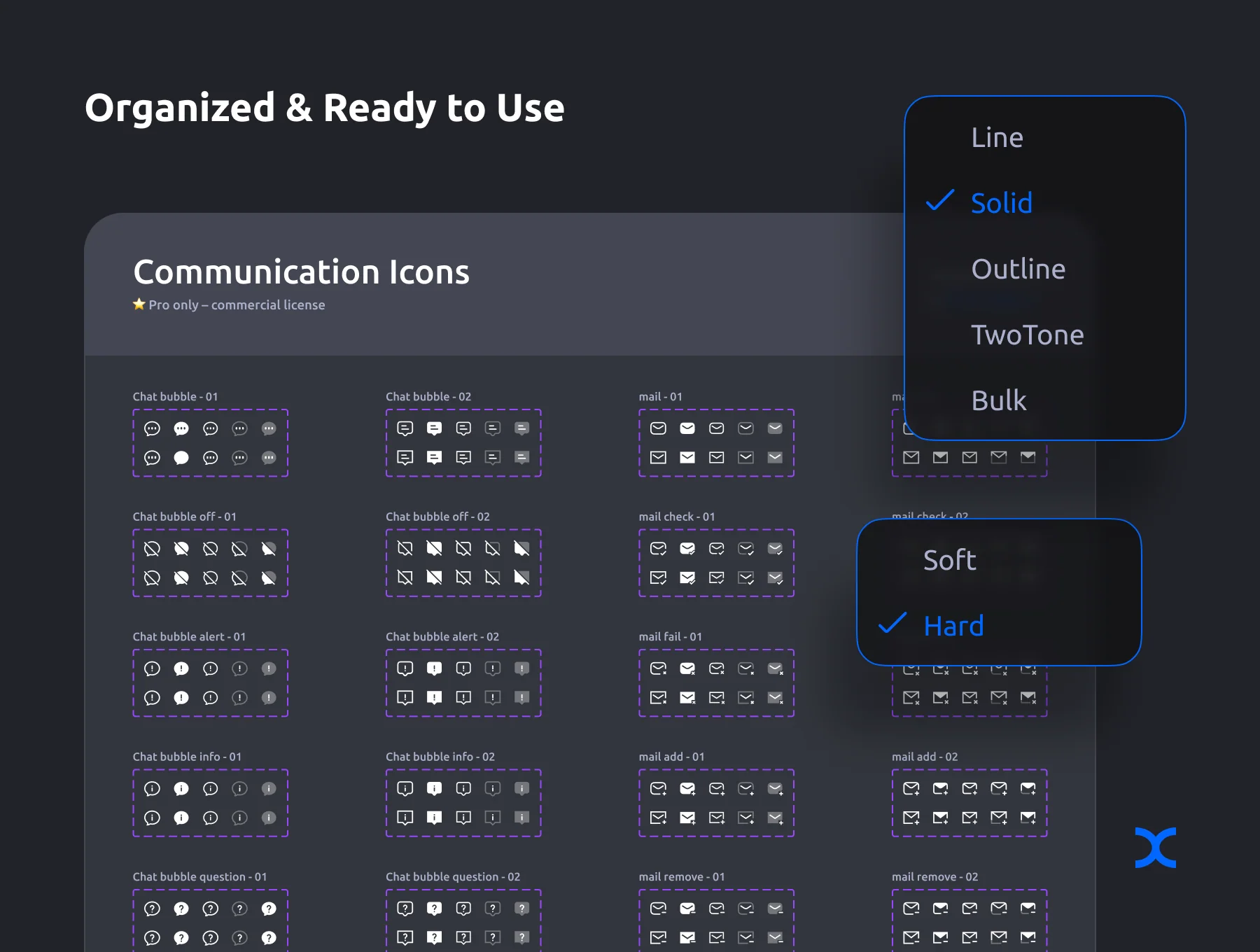
Task: Click the Chat bubble info - 02 label
Action: pyautogui.click(x=440, y=757)
